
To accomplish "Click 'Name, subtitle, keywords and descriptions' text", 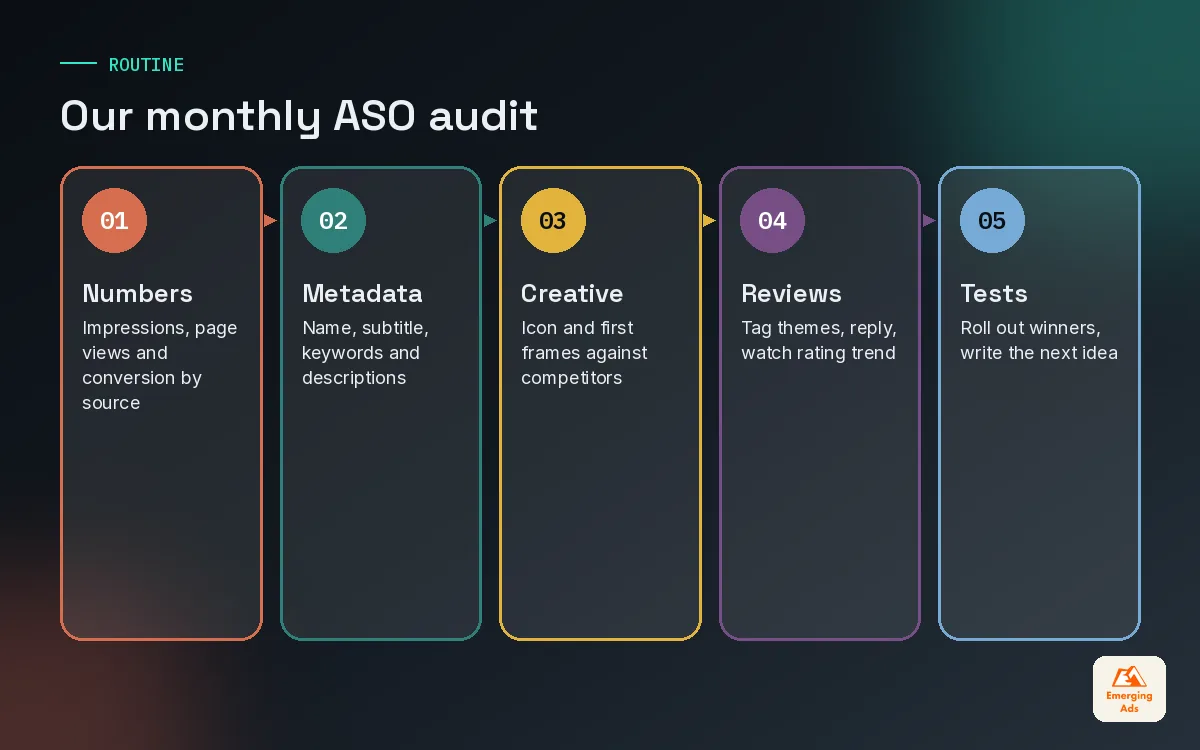I will 365,353.
